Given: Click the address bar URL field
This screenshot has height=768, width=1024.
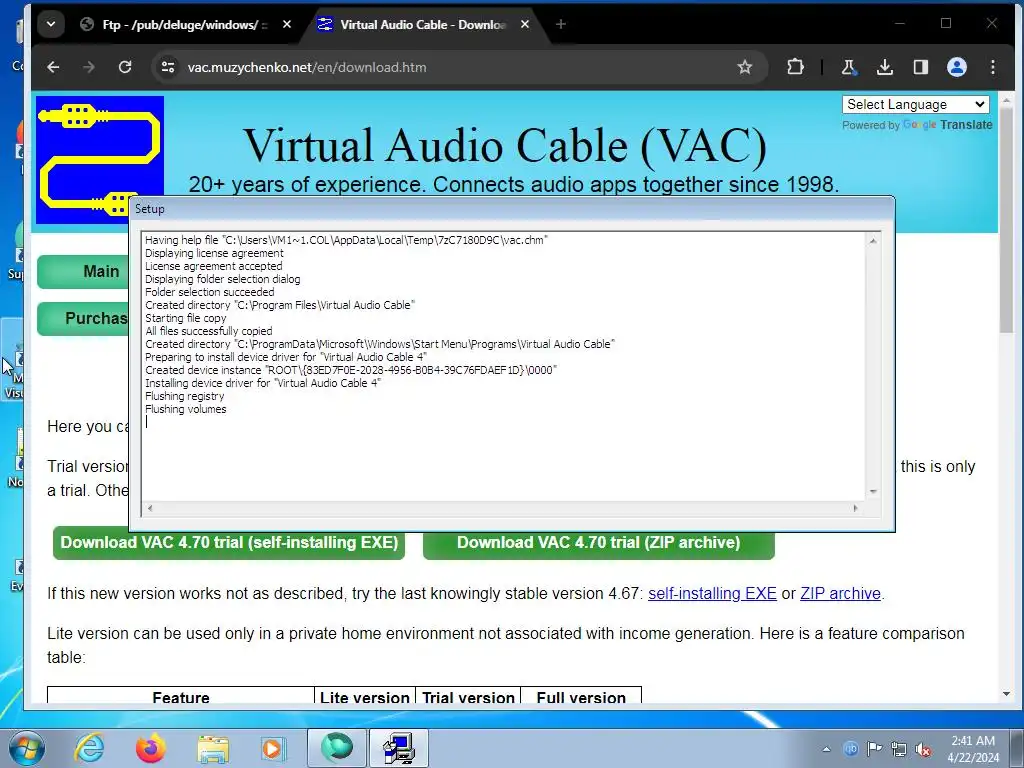Looking at the screenshot, I should click(457, 67).
